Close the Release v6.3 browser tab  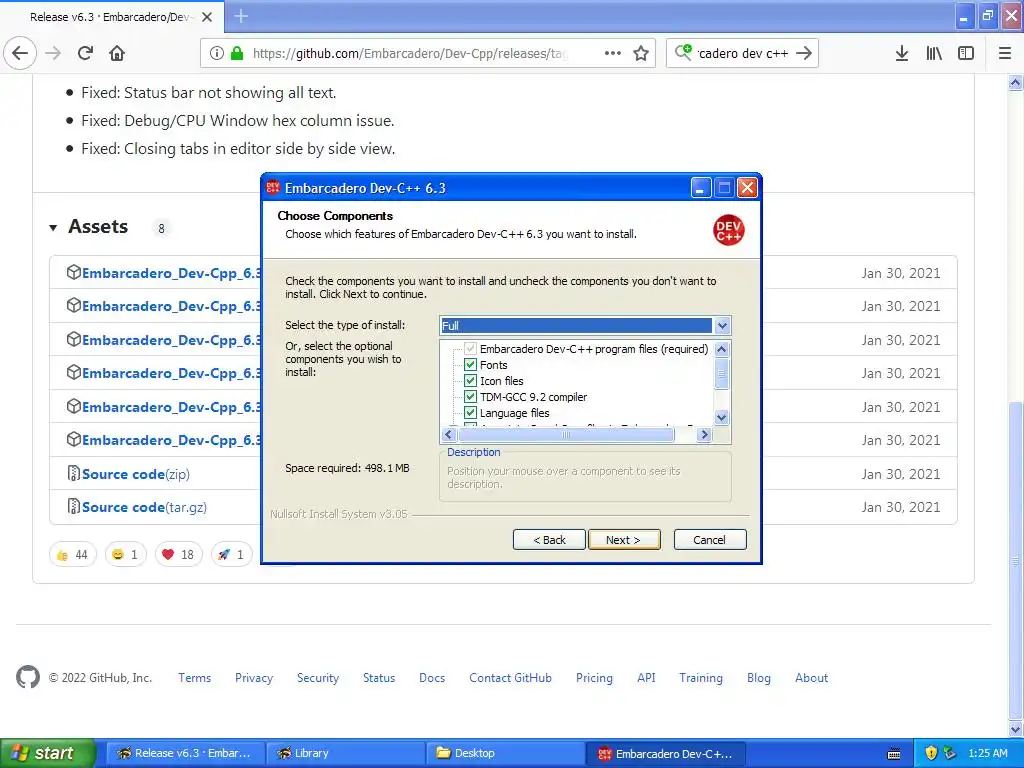click(x=206, y=17)
